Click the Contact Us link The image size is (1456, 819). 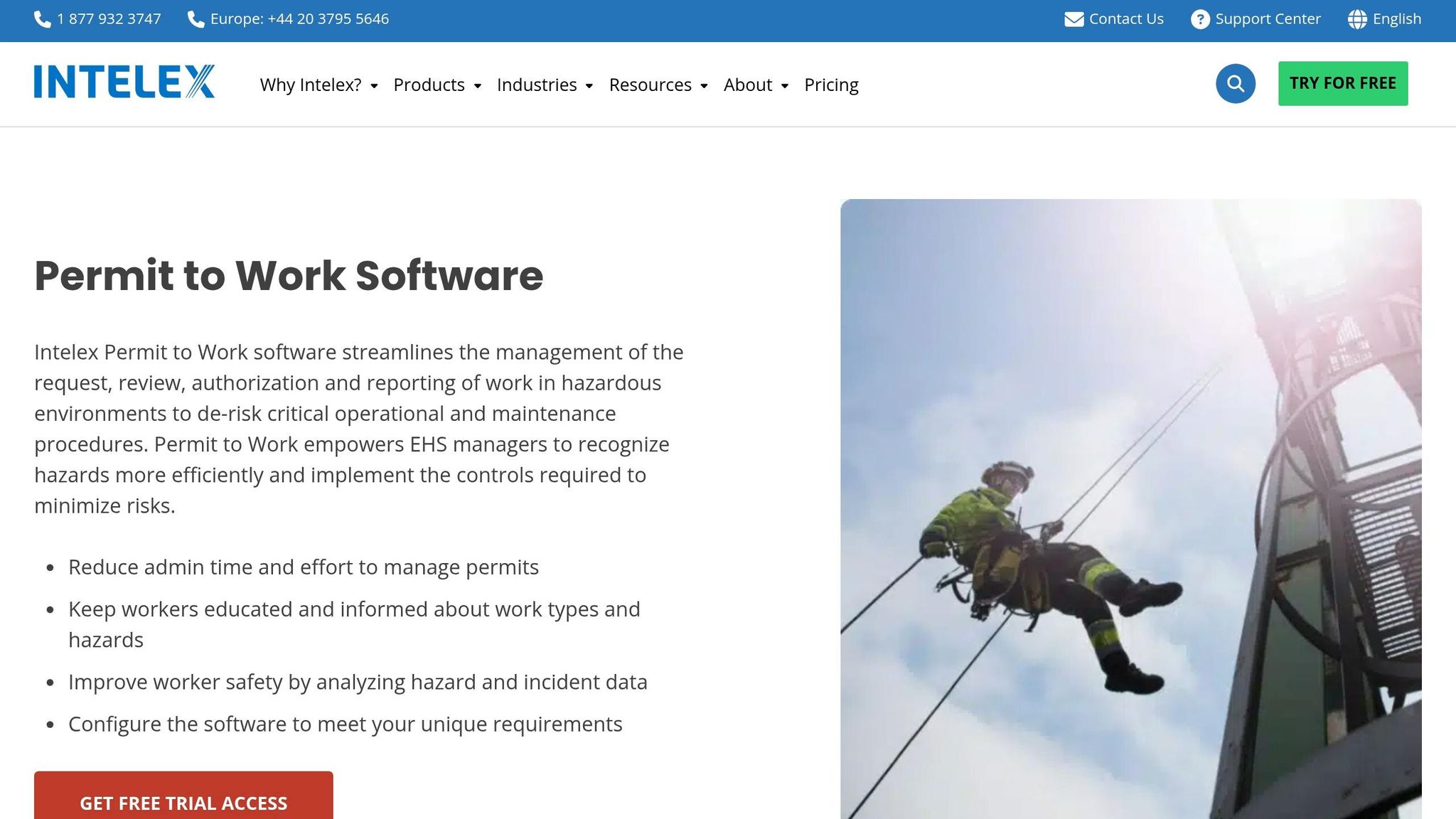(1126, 19)
